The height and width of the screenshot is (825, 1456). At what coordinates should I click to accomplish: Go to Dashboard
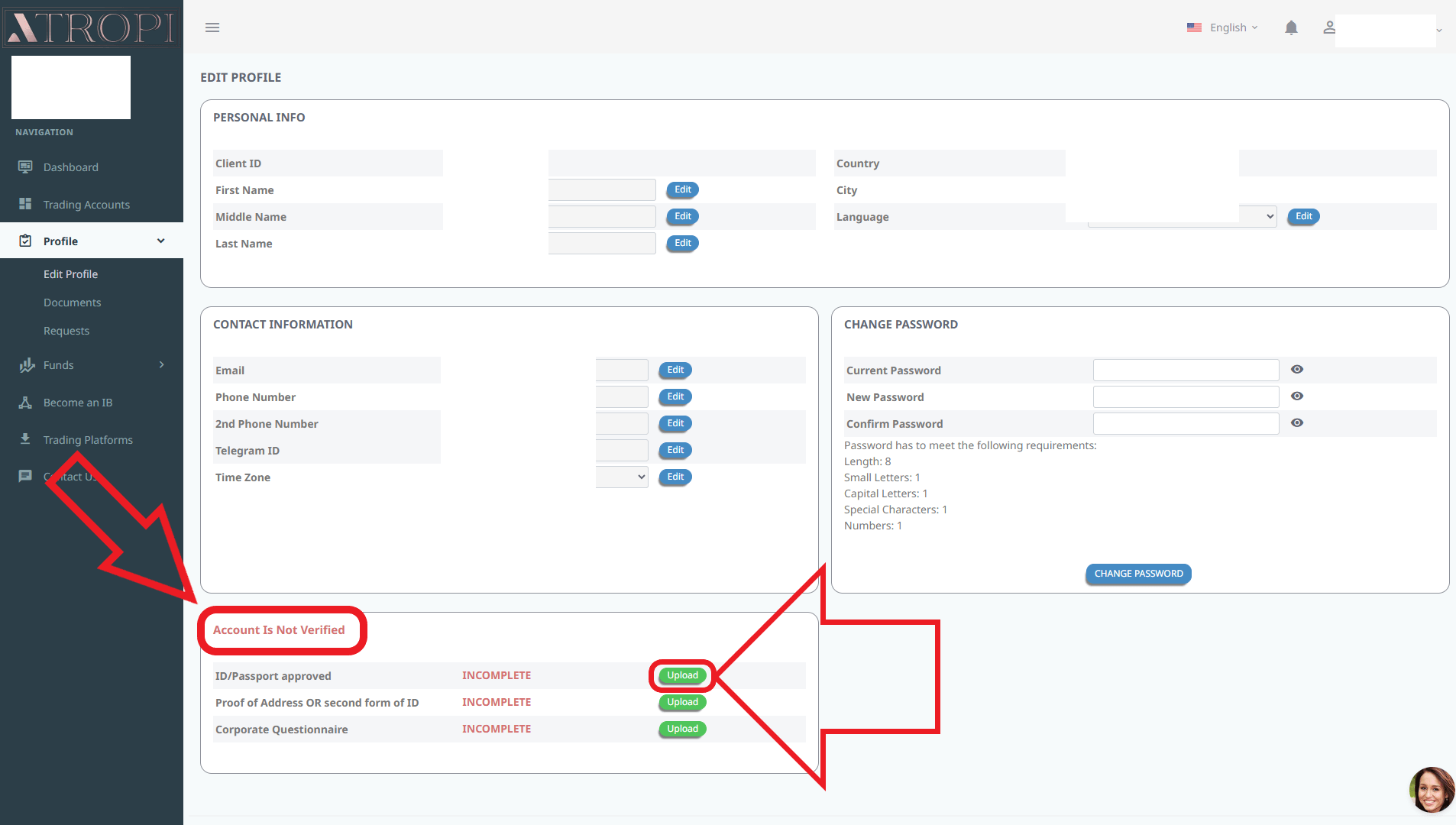click(x=71, y=167)
